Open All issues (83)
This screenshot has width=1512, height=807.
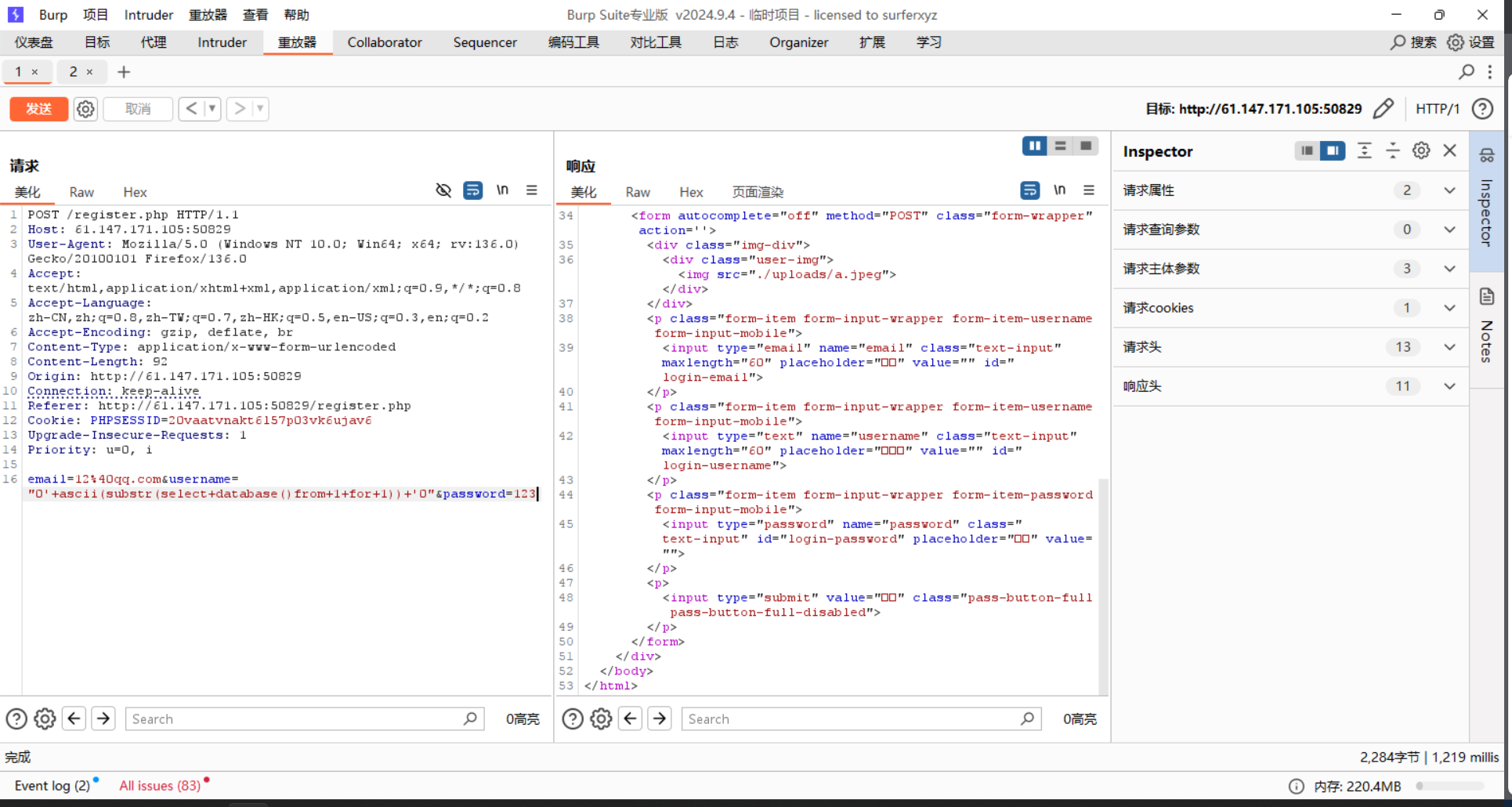click(x=160, y=785)
